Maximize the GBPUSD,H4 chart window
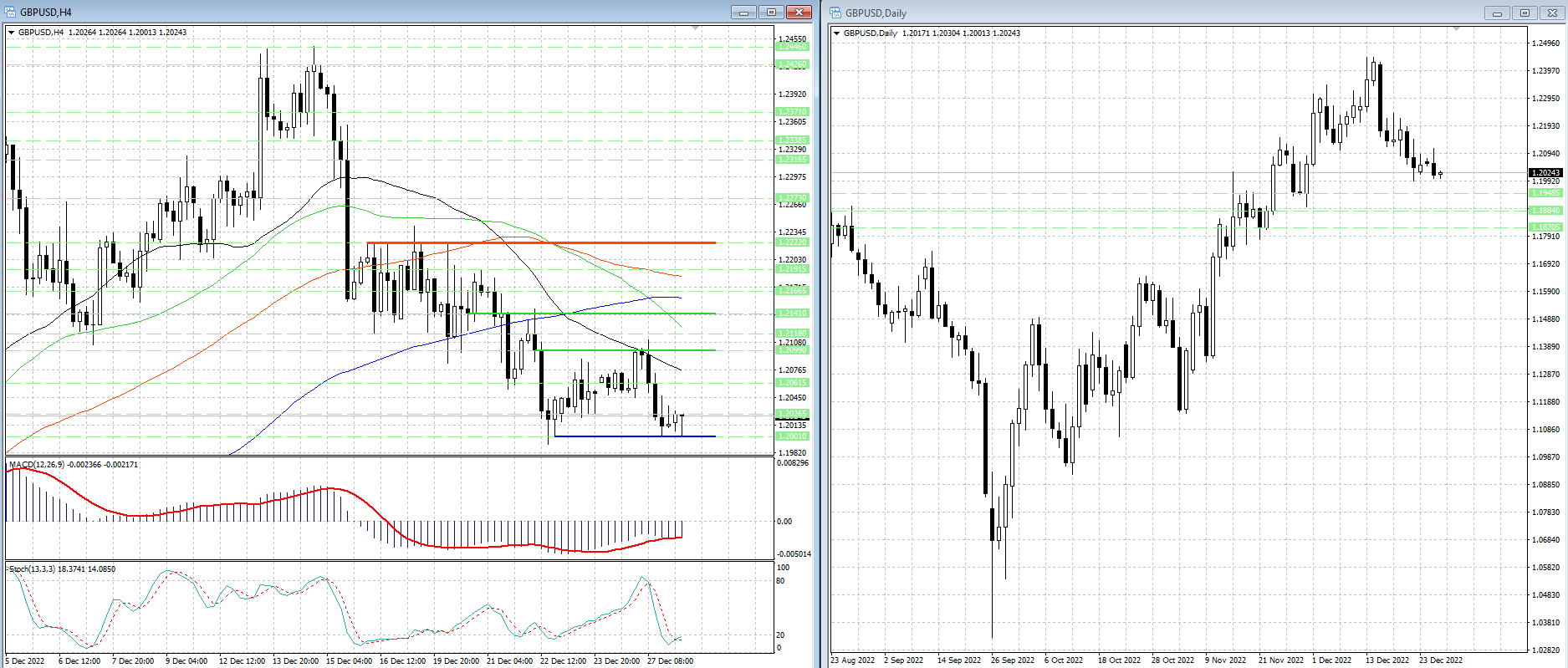The width and height of the screenshot is (1568, 668). click(771, 12)
